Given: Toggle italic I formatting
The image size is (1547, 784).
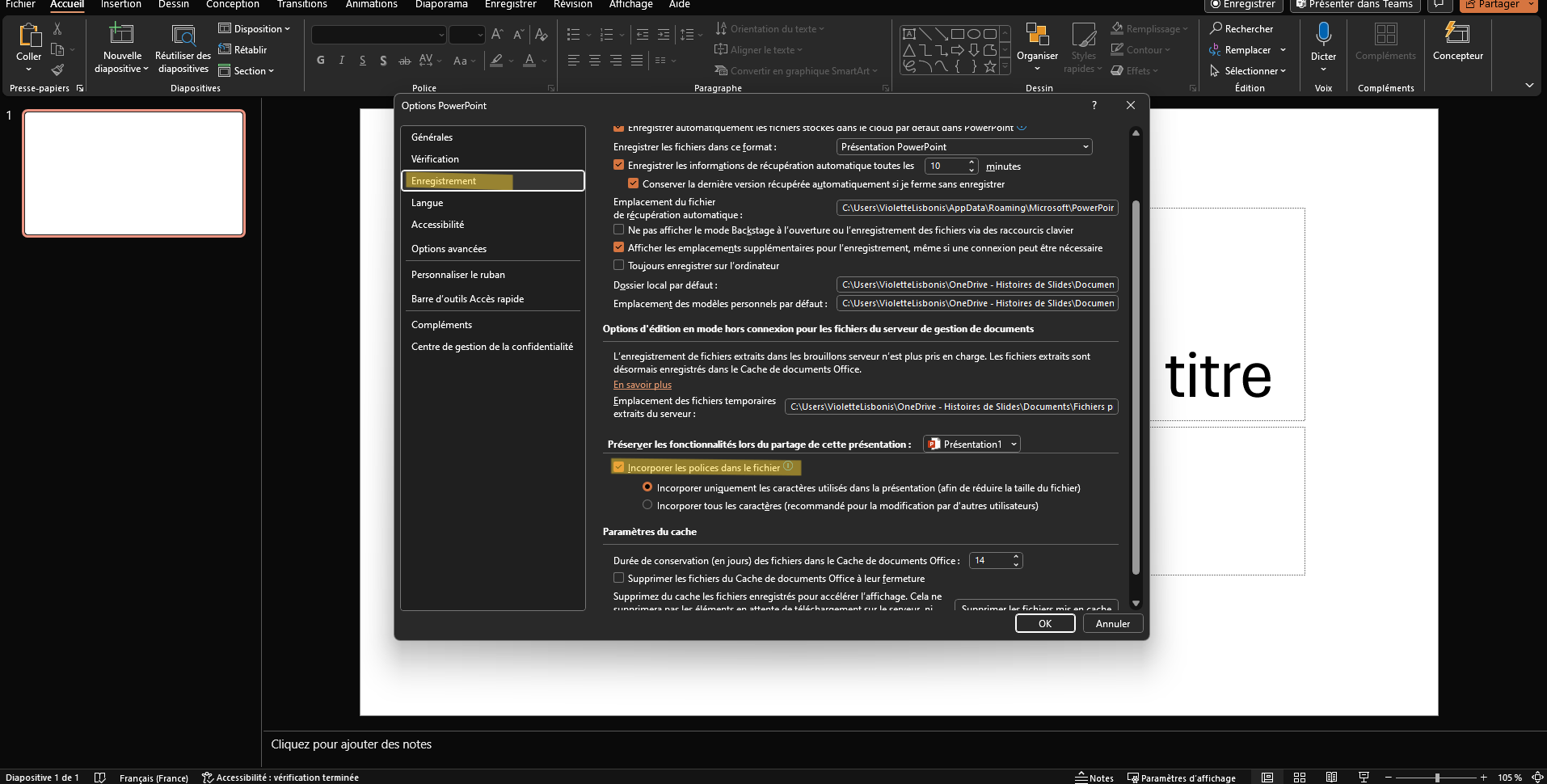Looking at the screenshot, I should point(342,60).
